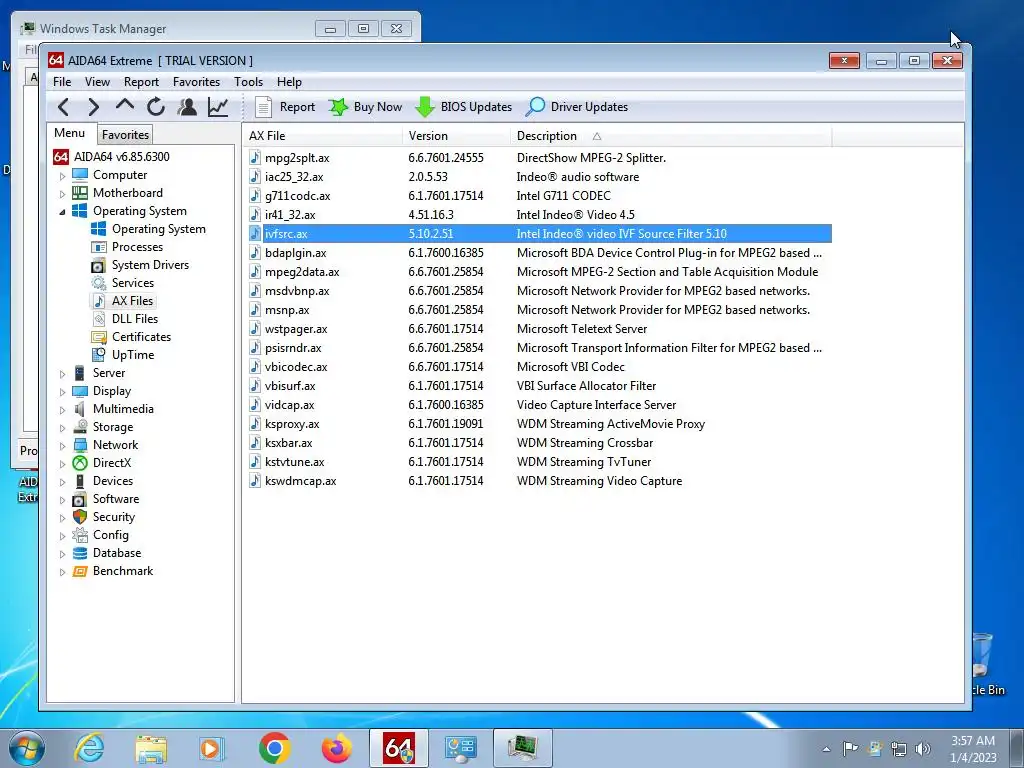Select the Benchmark icon in the tree

(80, 571)
